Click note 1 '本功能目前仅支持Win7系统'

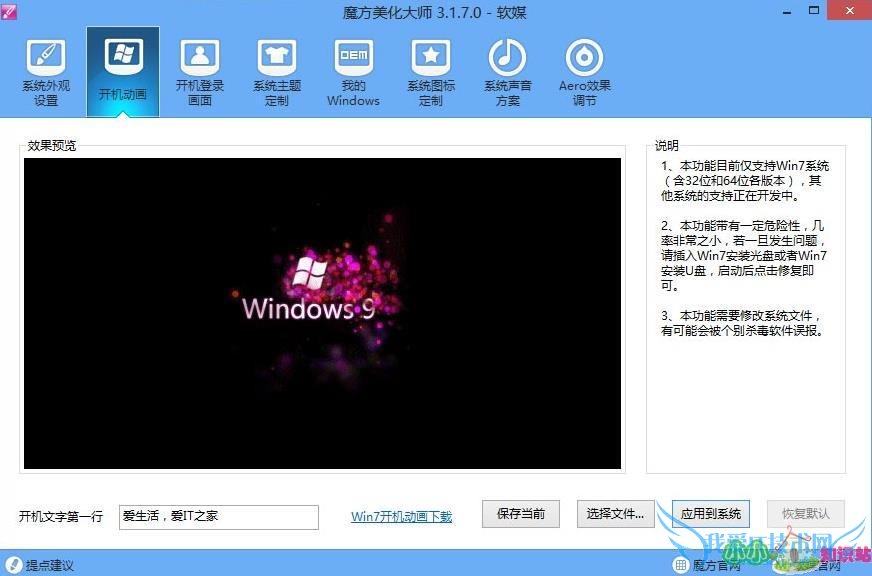[745, 181]
